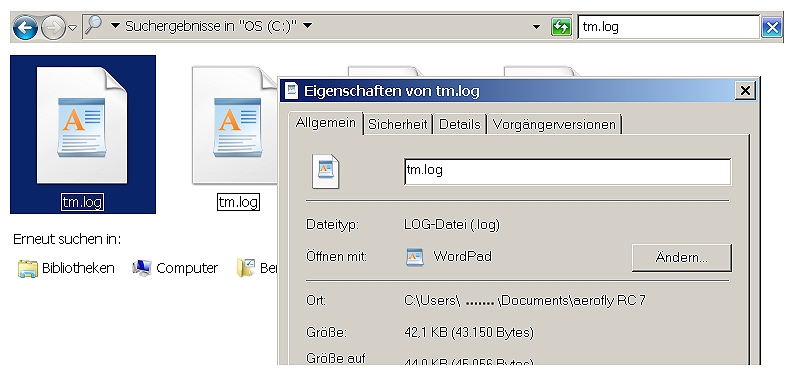Click the file name field in properties

pyautogui.click(x=568, y=171)
